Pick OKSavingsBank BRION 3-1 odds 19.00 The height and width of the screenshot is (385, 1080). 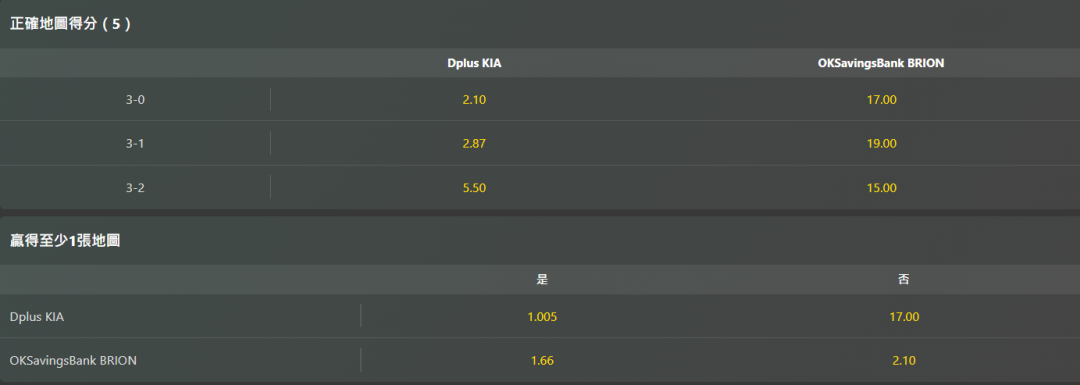(881, 143)
